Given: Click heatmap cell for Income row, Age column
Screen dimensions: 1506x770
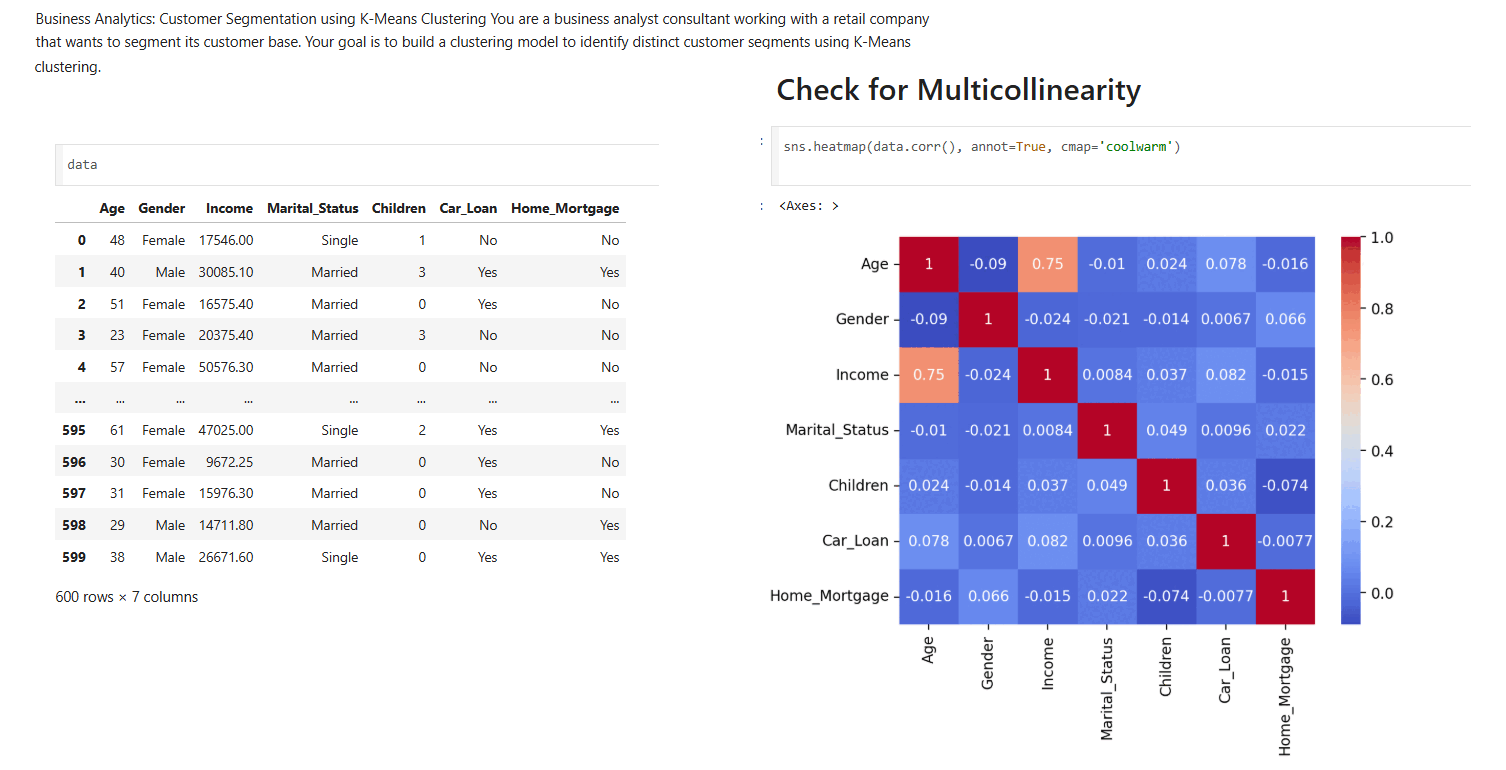Looking at the screenshot, I should pyautogui.click(x=929, y=375).
